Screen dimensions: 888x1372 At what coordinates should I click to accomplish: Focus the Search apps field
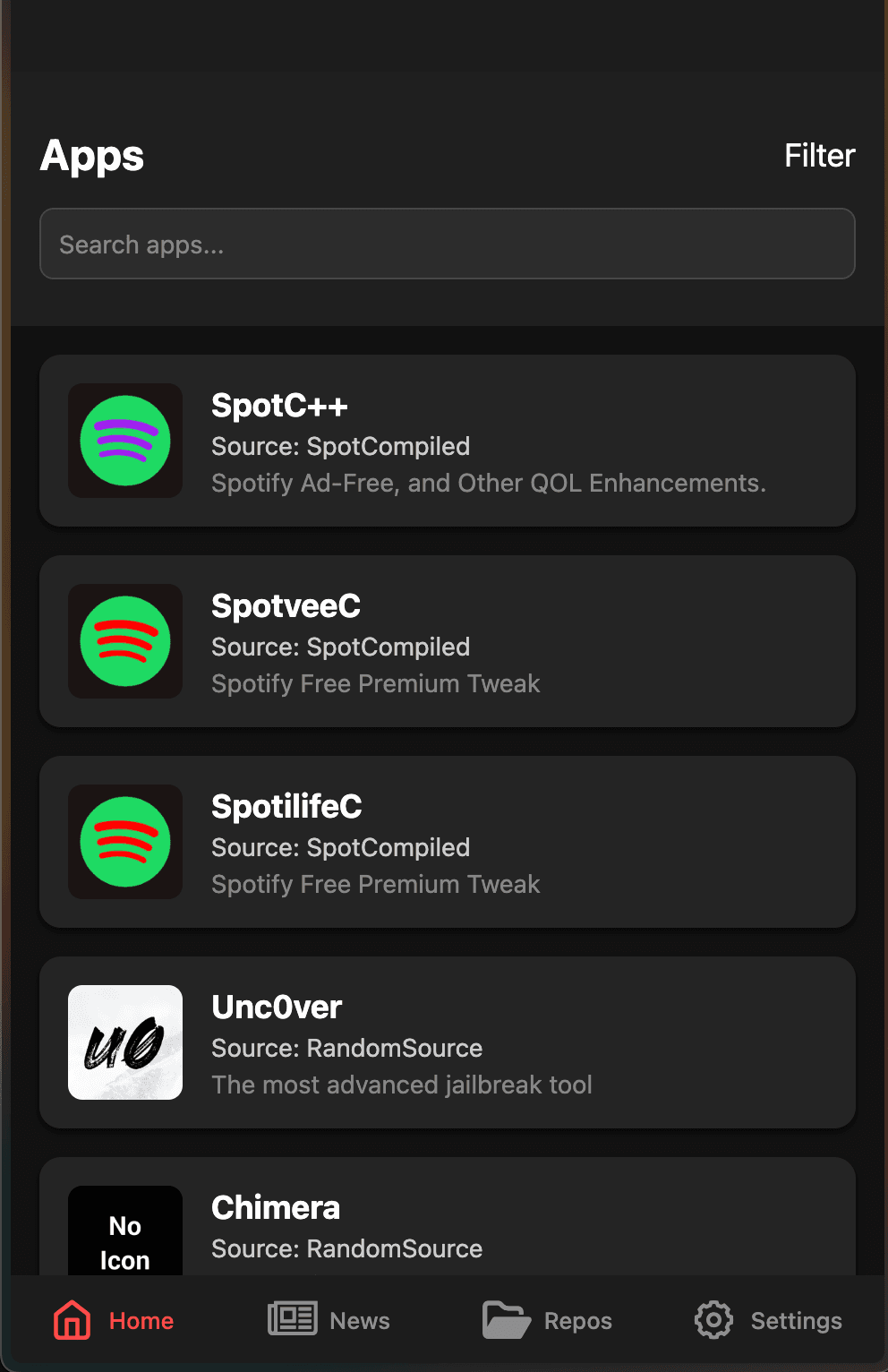(x=448, y=244)
